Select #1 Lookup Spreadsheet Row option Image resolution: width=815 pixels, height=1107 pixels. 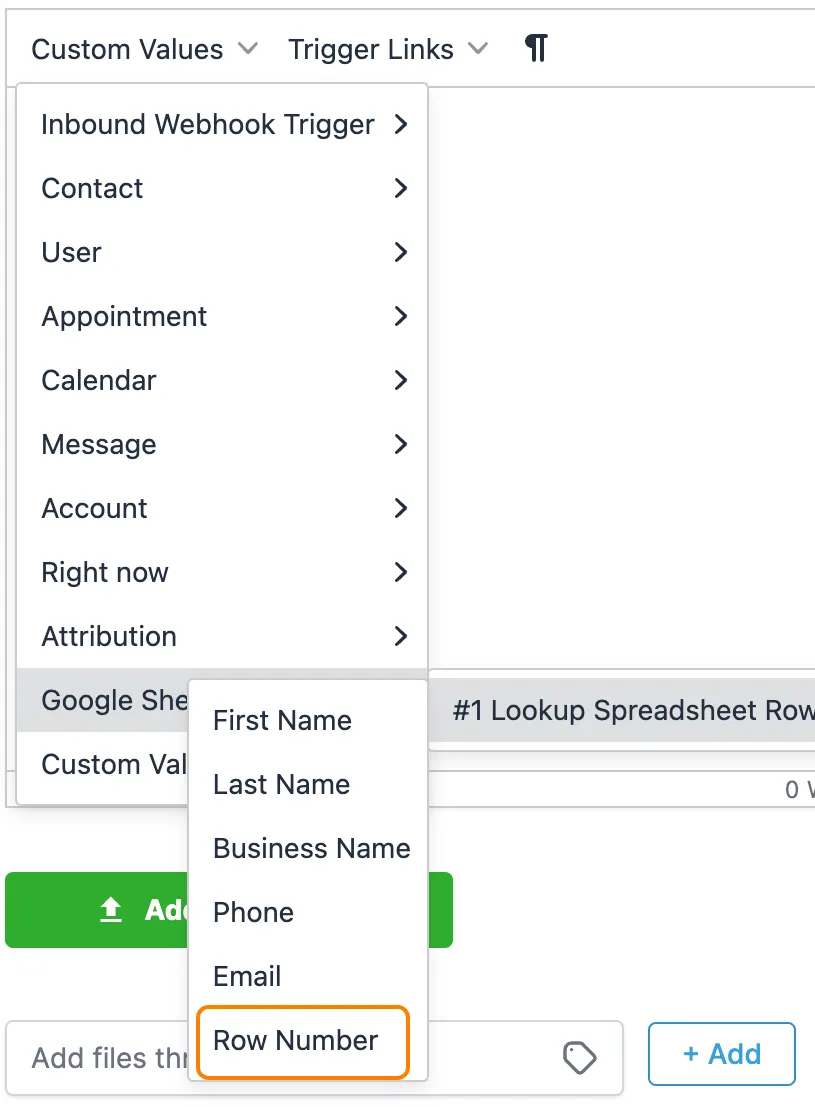[x=630, y=710]
